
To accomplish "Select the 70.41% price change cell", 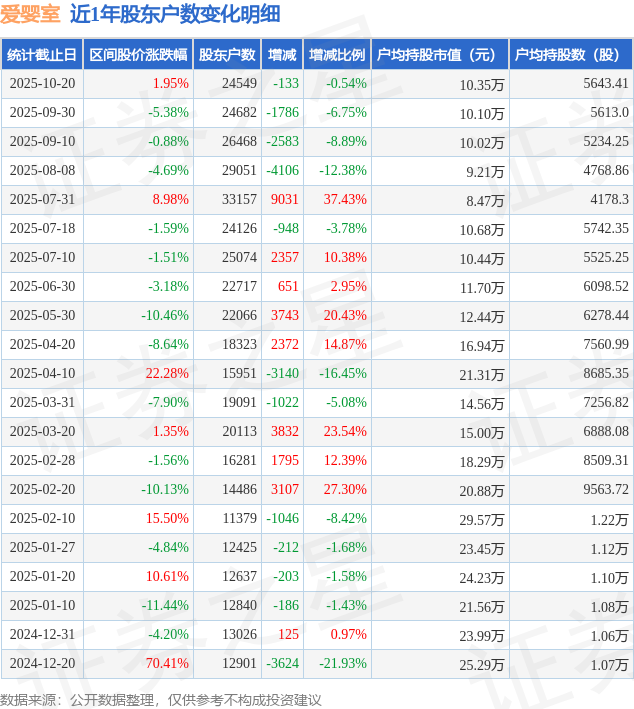I will coord(167,664).
